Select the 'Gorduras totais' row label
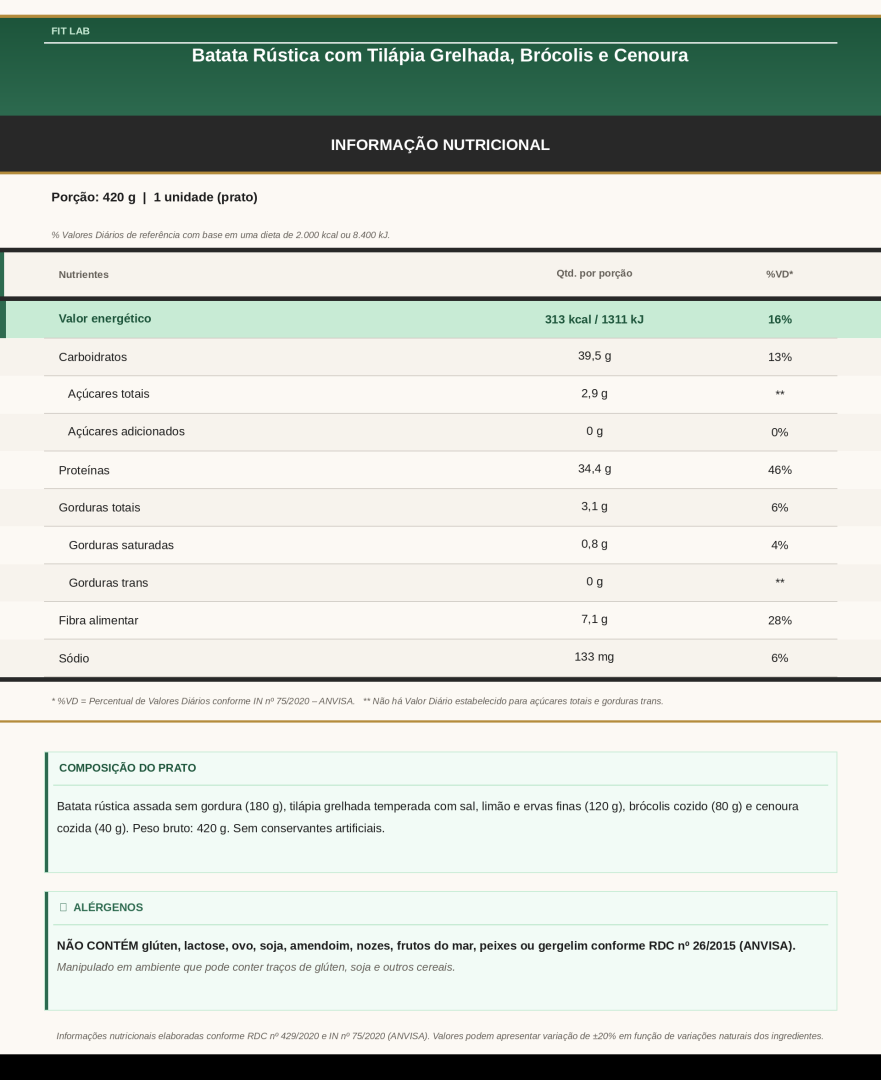The image size is (881, 1080). click(x=99, y=507)
